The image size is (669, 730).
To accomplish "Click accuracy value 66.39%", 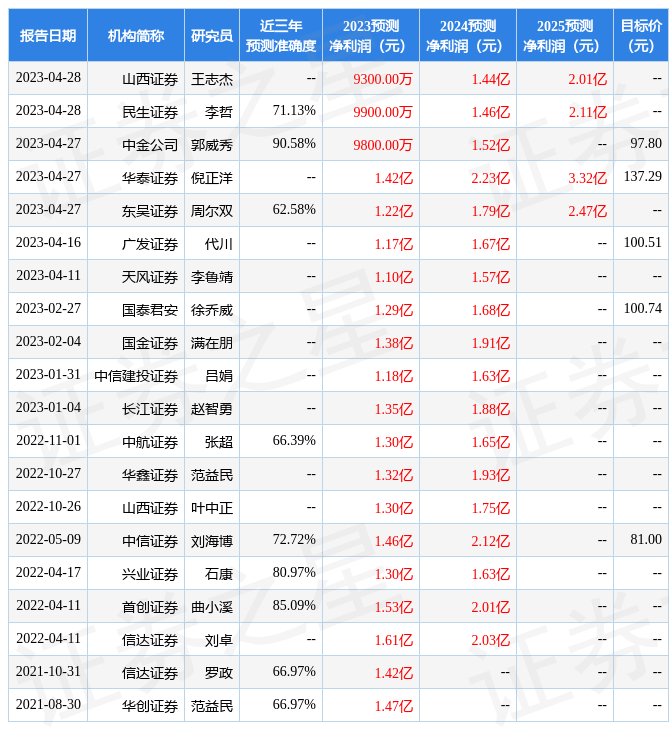I will click(294, 440).
